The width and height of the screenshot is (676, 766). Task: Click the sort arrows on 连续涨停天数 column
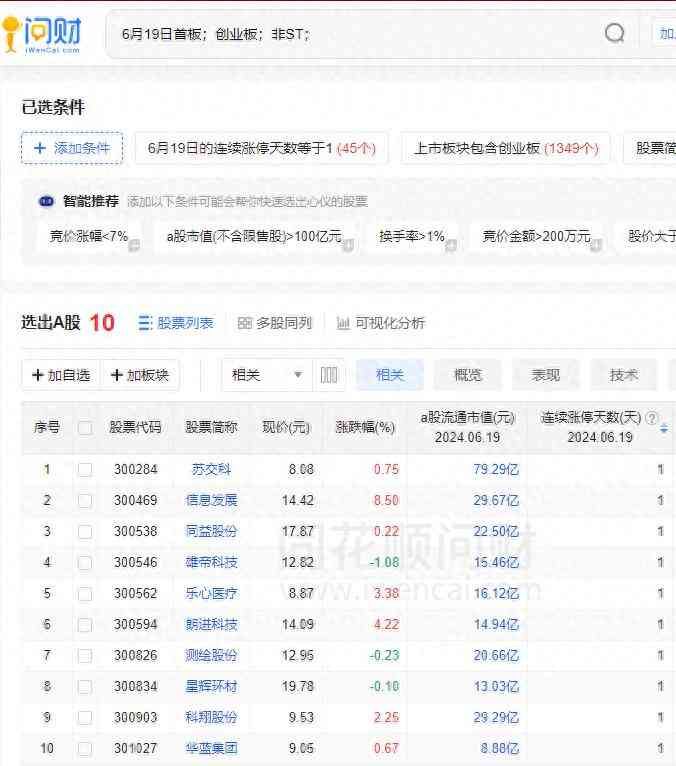664,428
